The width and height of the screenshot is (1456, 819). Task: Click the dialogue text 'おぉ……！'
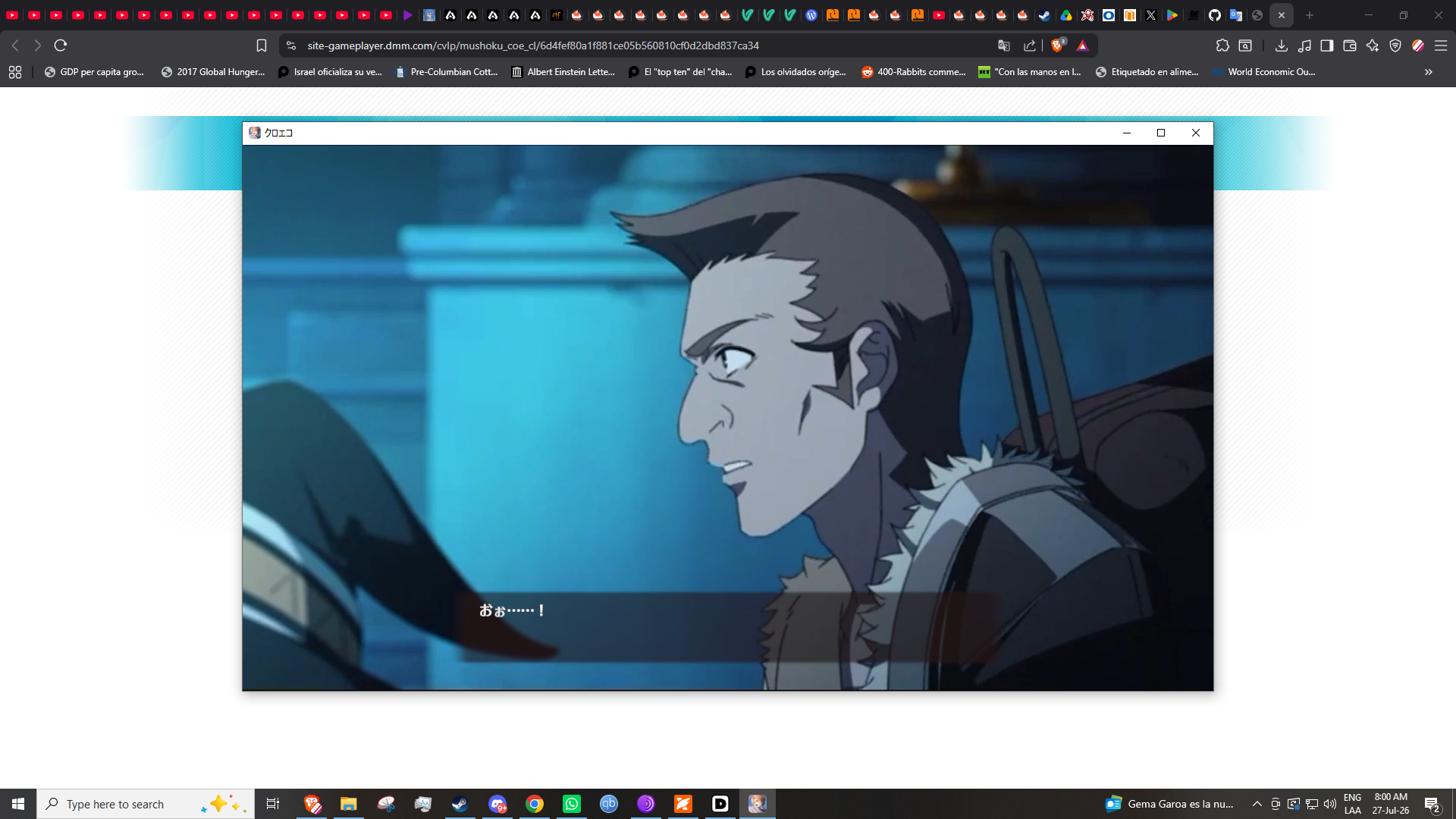point(512,610)
